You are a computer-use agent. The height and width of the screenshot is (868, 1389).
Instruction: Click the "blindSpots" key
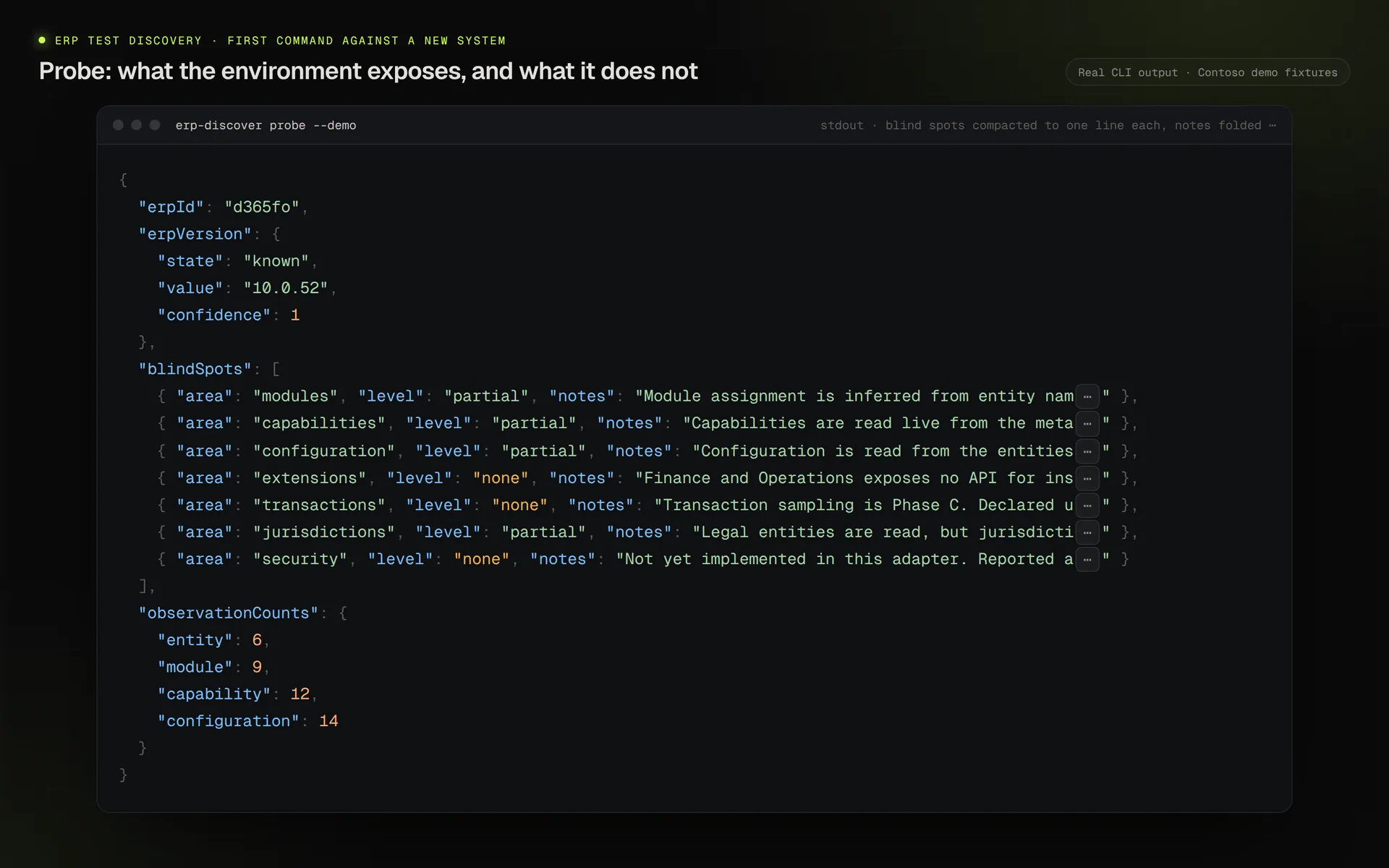click(195, 369)
